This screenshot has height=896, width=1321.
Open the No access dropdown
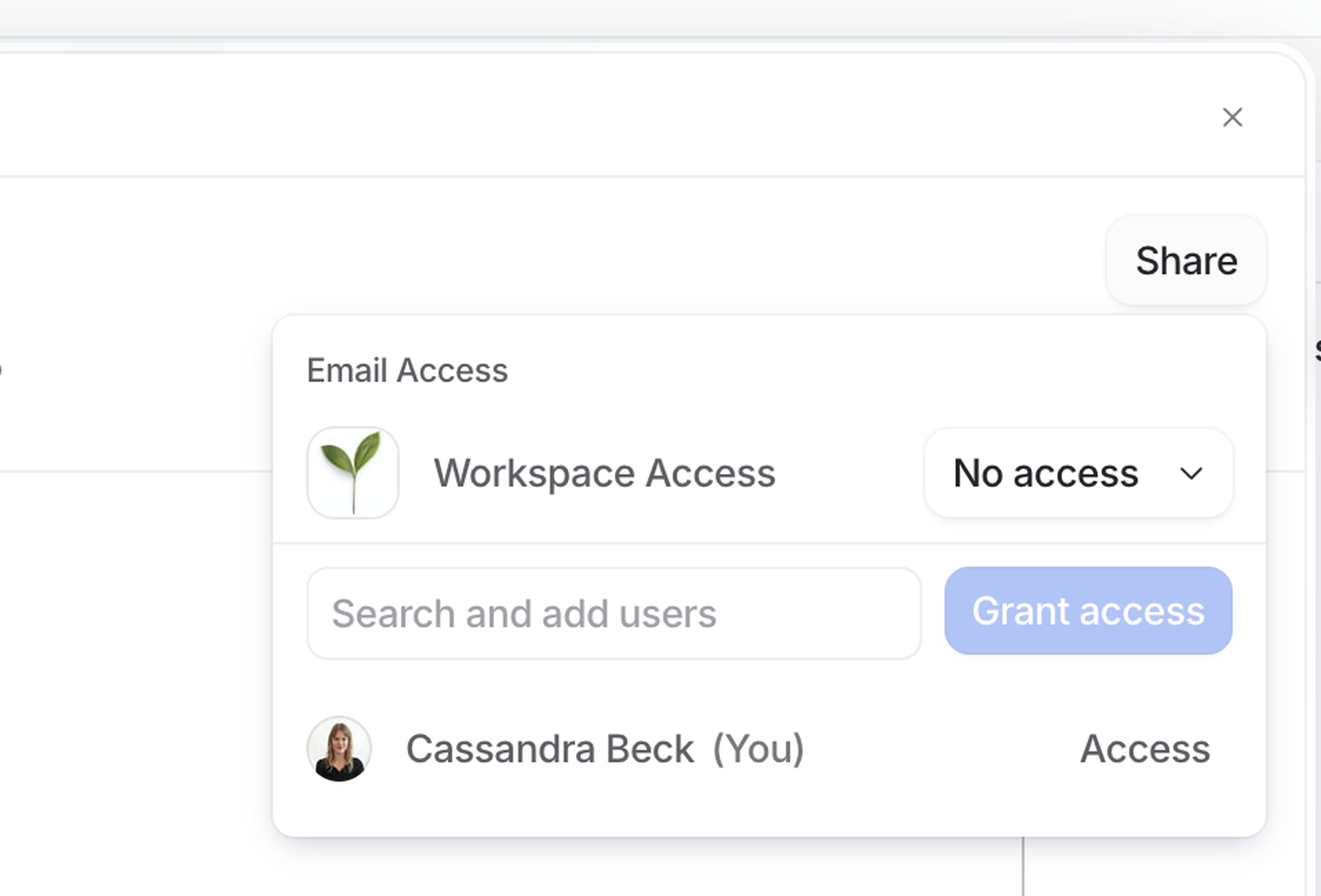tap(1078, 473)
